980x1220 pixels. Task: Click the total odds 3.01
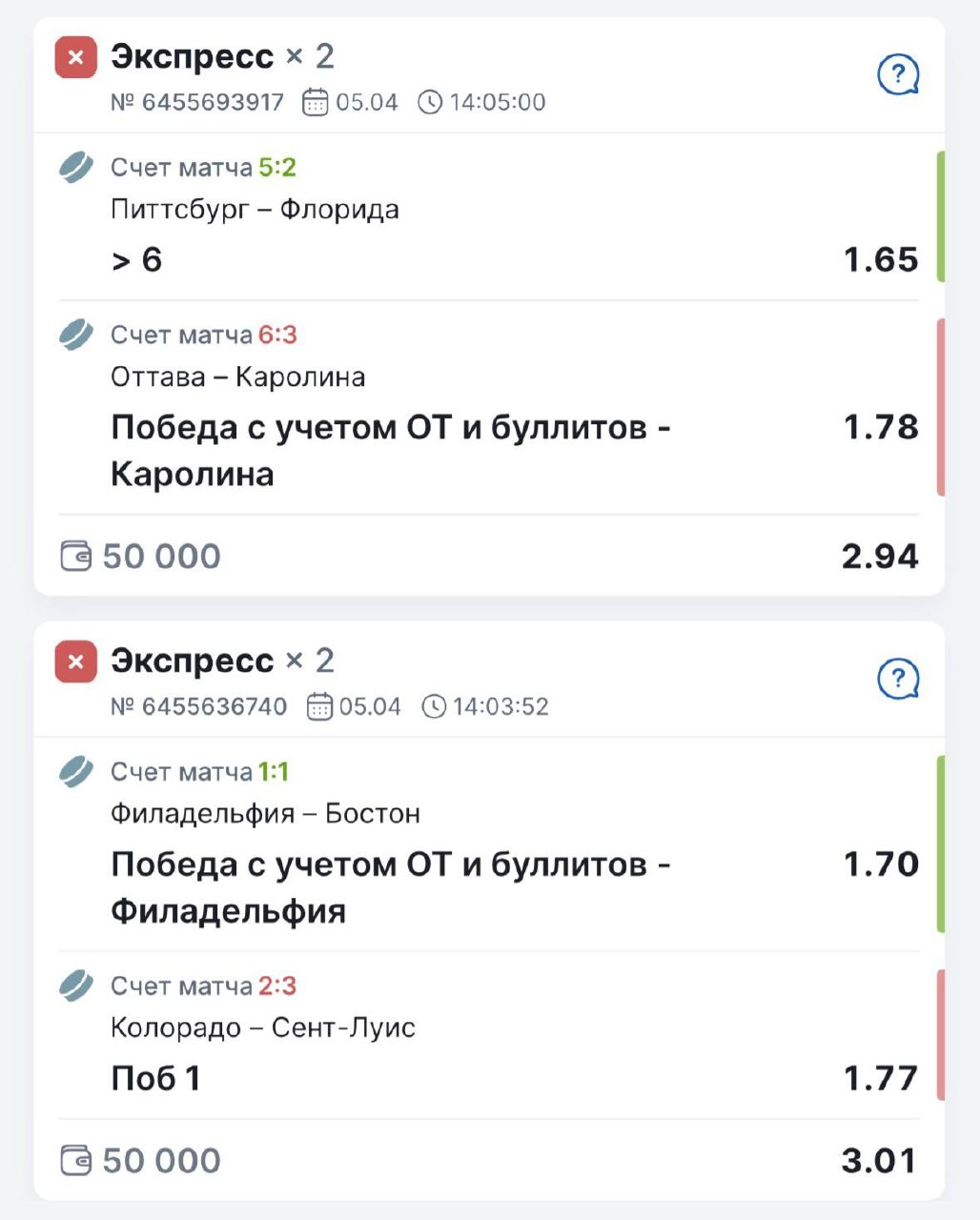coord(878,1160)
